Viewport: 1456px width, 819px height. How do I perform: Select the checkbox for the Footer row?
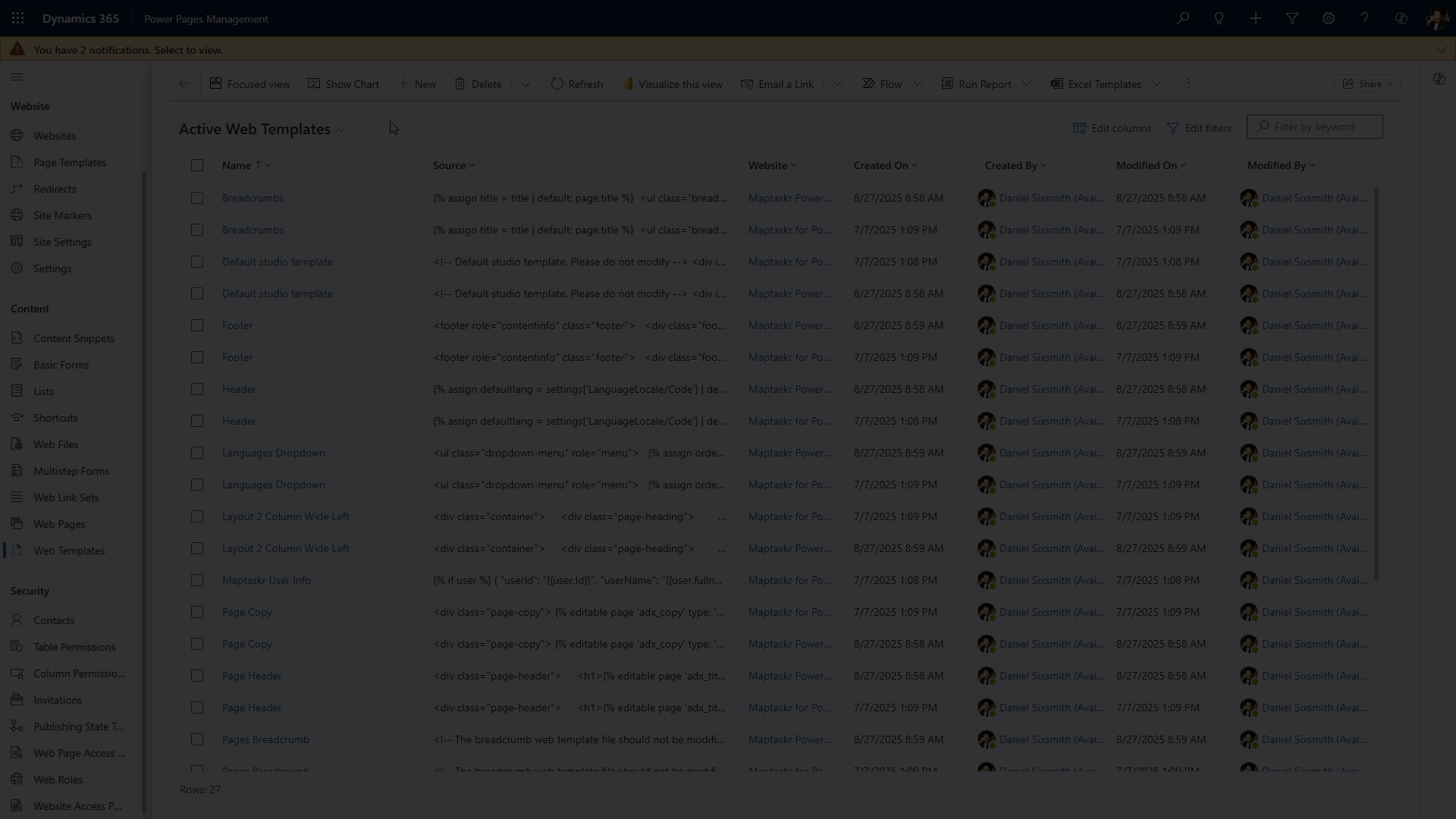(197, 325)
